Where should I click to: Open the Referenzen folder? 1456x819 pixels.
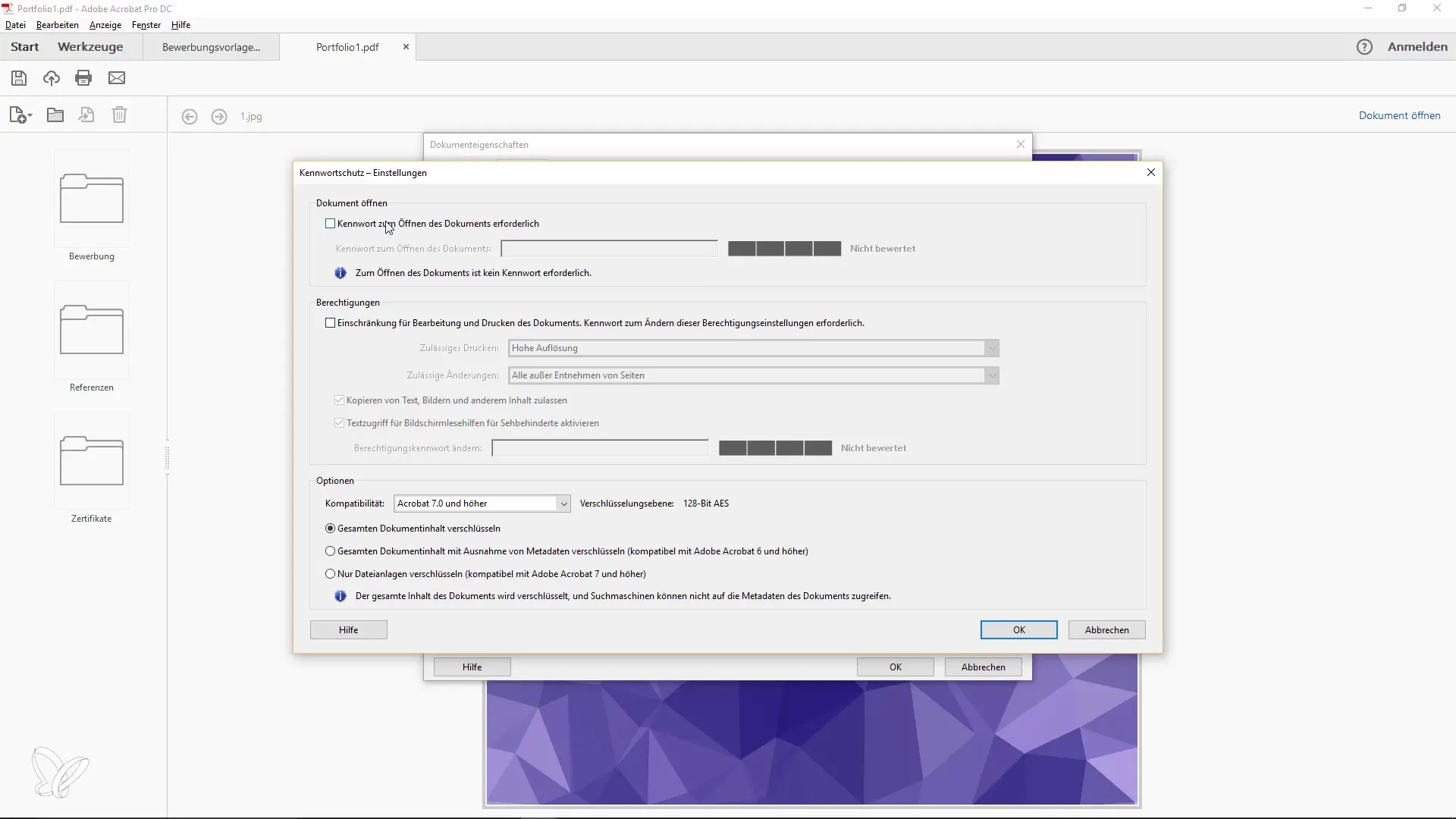[x=92, y=330]
